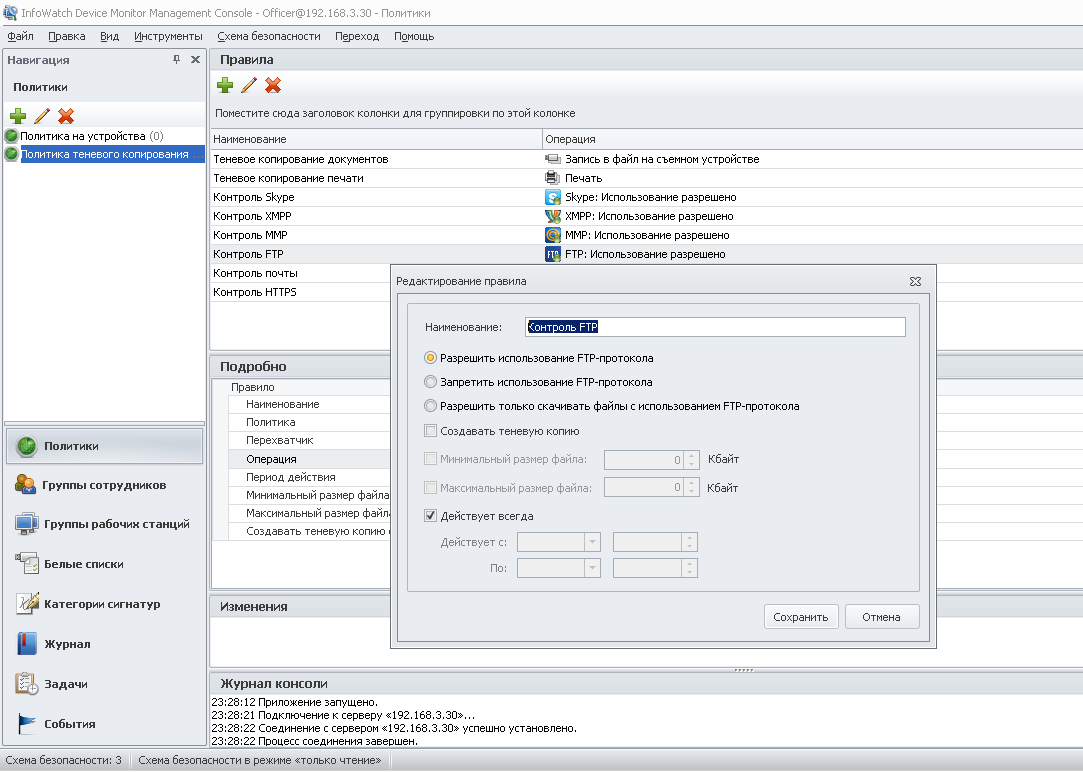
Task: Close the Навигация panel
Action: click(x=195, y=59)
